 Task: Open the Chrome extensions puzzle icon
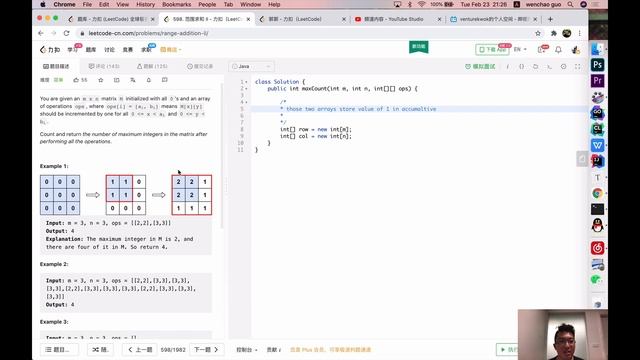(x=553, y=33)
